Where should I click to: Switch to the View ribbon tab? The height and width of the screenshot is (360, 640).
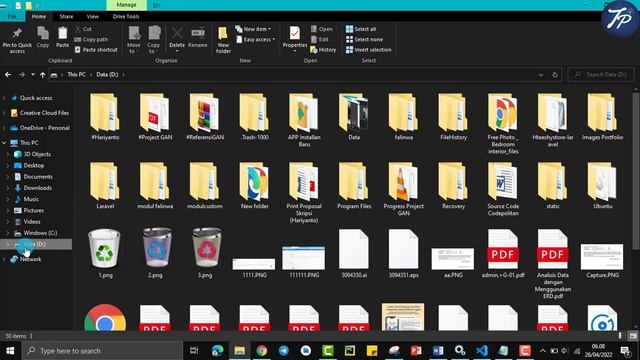coord(93,16)
